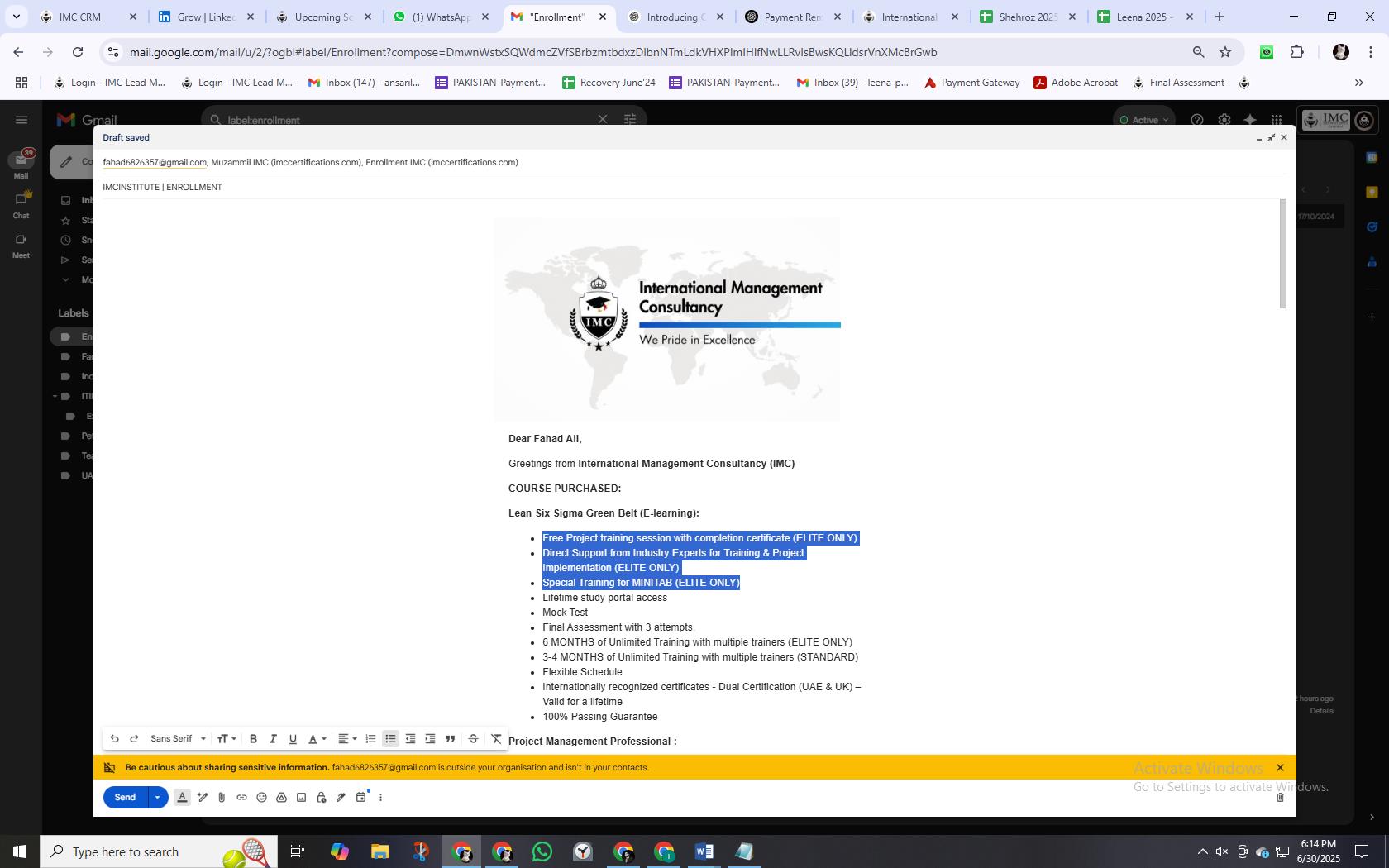Viewport: 1389px width, 868px height.
Task: Insert signature with pen icon
Action: click(x=341, y=798)
